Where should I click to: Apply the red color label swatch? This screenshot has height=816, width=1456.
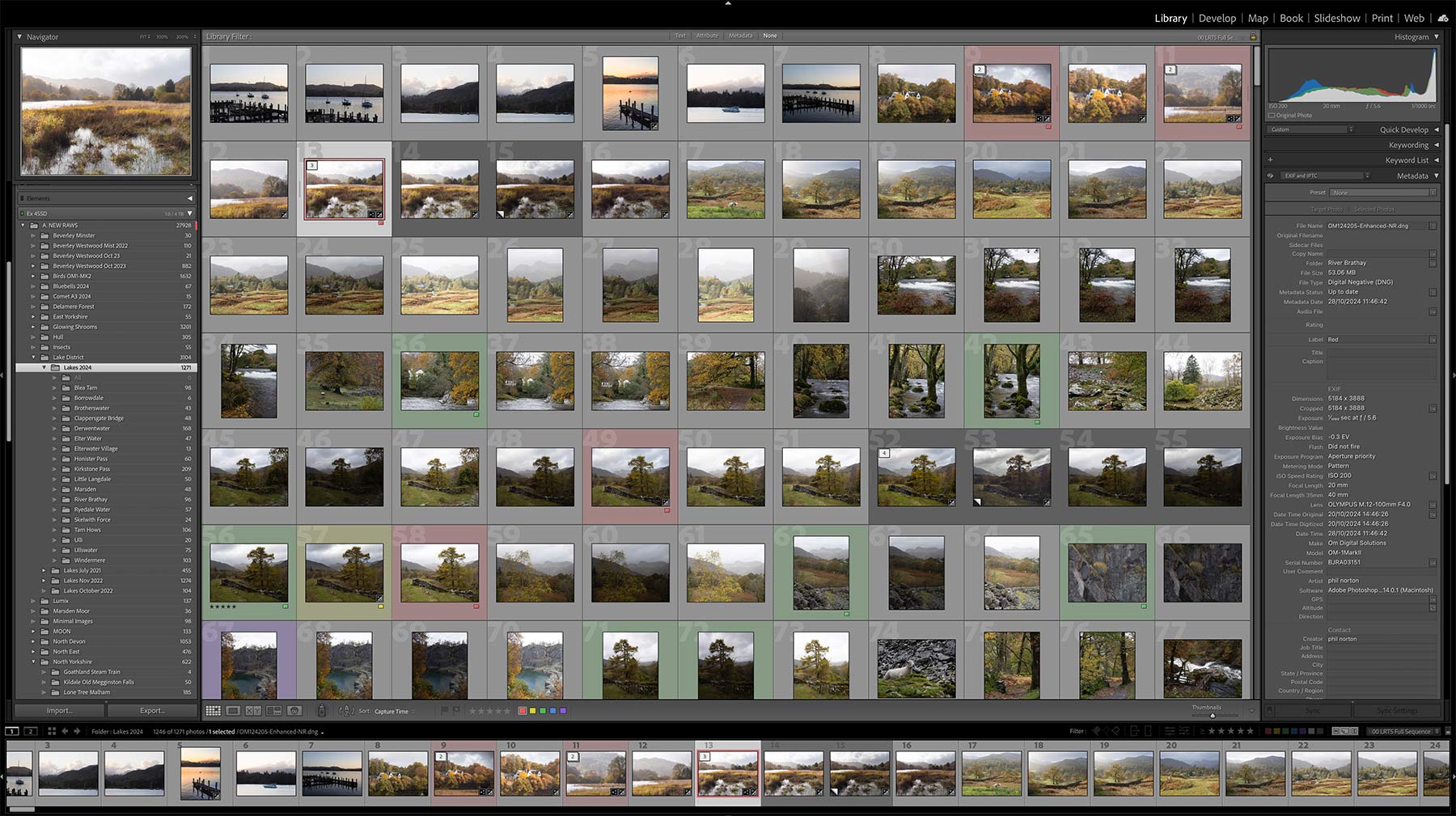coord(523,711)
